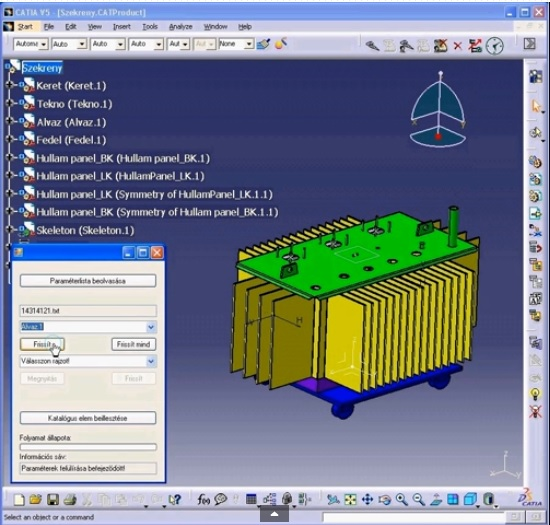Viewport: 550px width, 525px height.
Task: Click the 'Folyamat állapota' progress bar
Action: (88, 447)
